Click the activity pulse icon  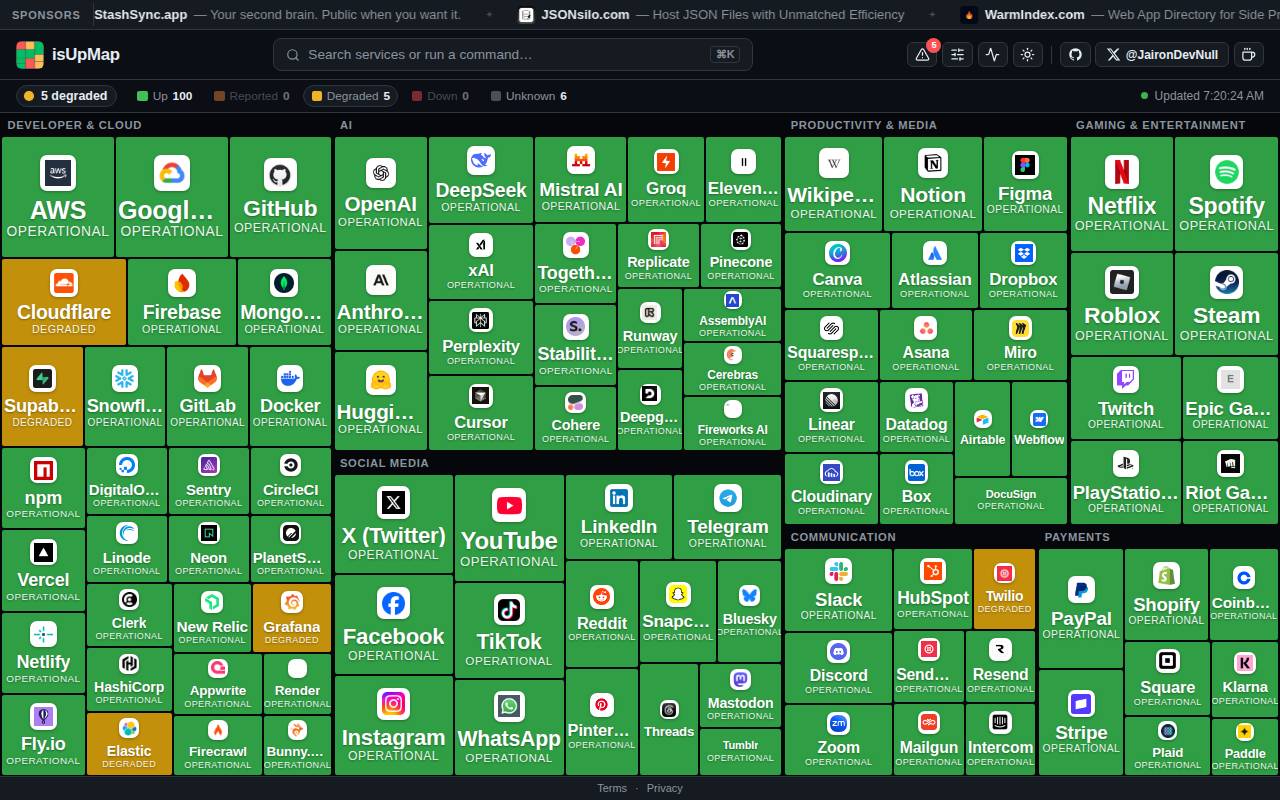992,55
